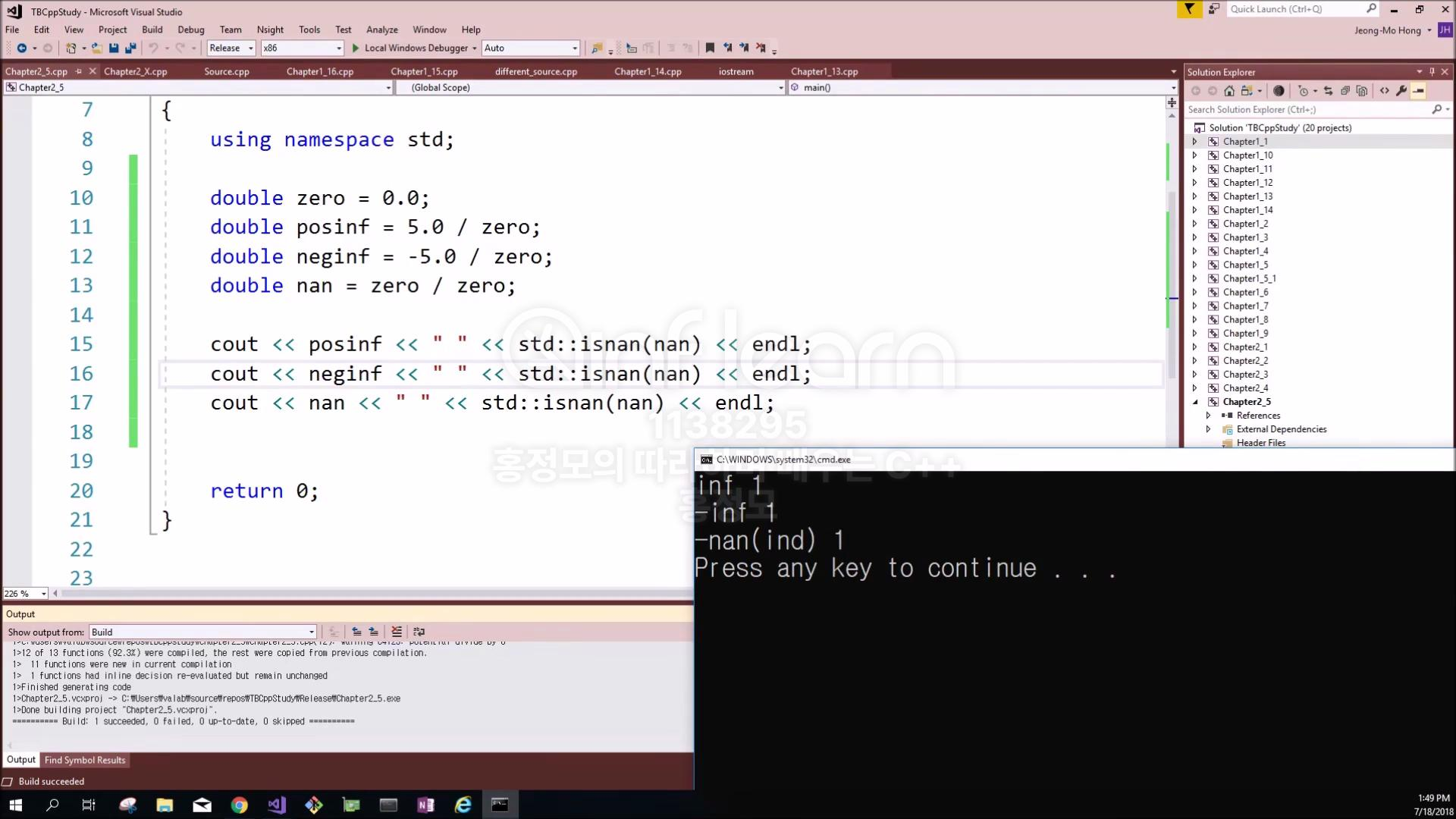Click Collapse All icon in Solution Explorer
Image resolution: width=1456 pixels, height=819 pixels.
coord(1345,91)
